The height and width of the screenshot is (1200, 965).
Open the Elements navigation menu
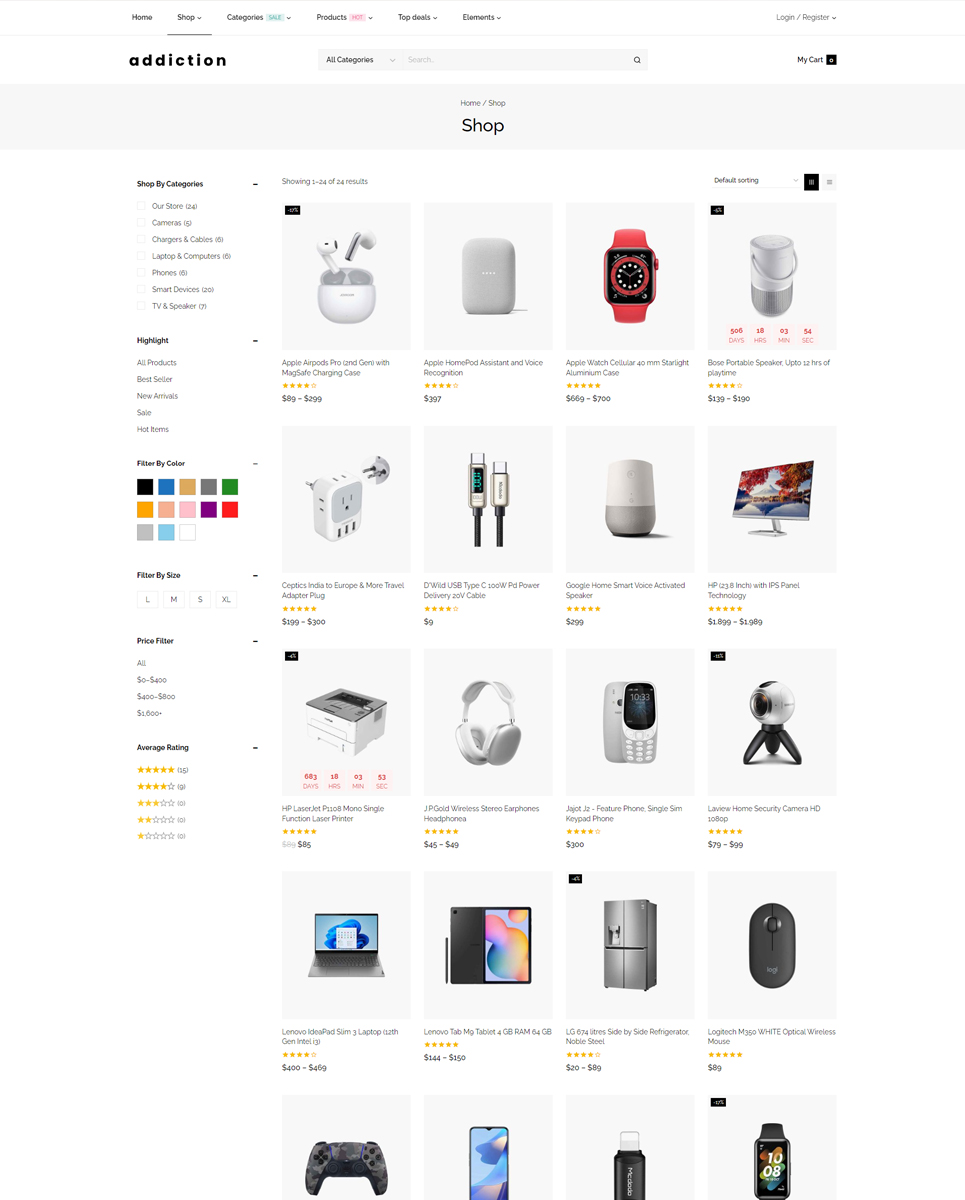click(x=482, y=17)
